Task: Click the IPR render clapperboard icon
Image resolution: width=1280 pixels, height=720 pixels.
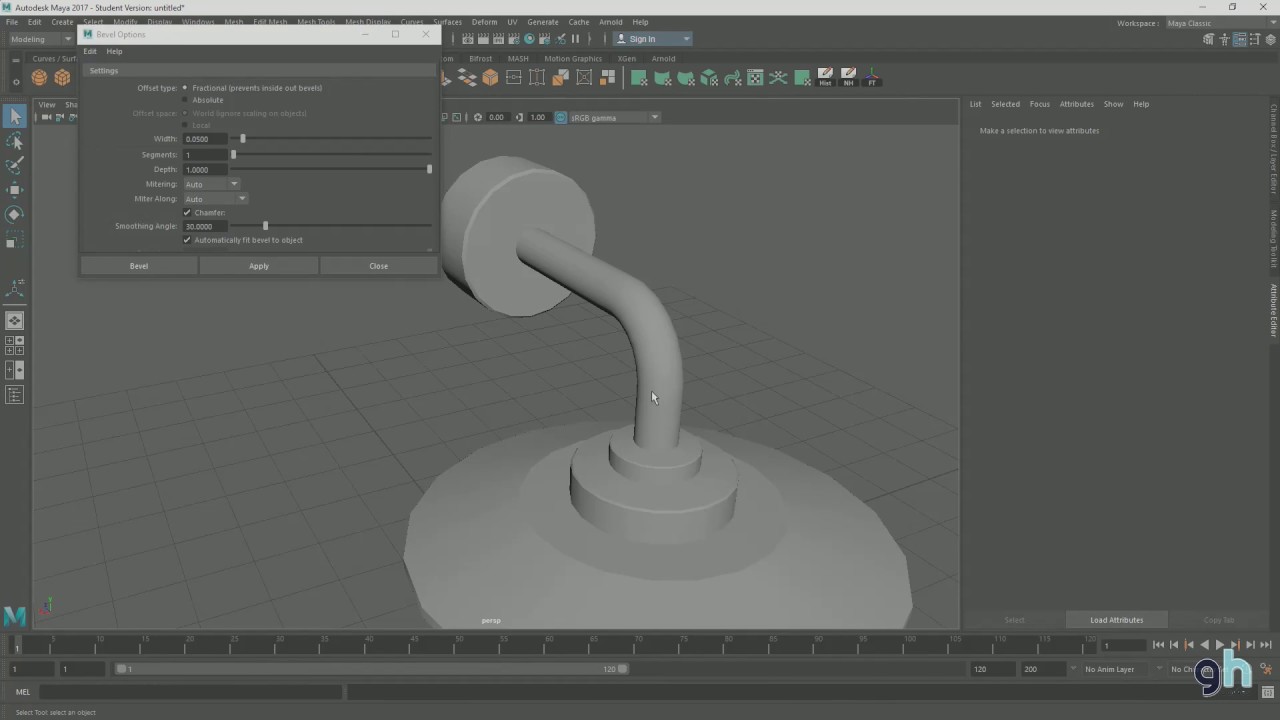Action: click(x=498, y=39)
